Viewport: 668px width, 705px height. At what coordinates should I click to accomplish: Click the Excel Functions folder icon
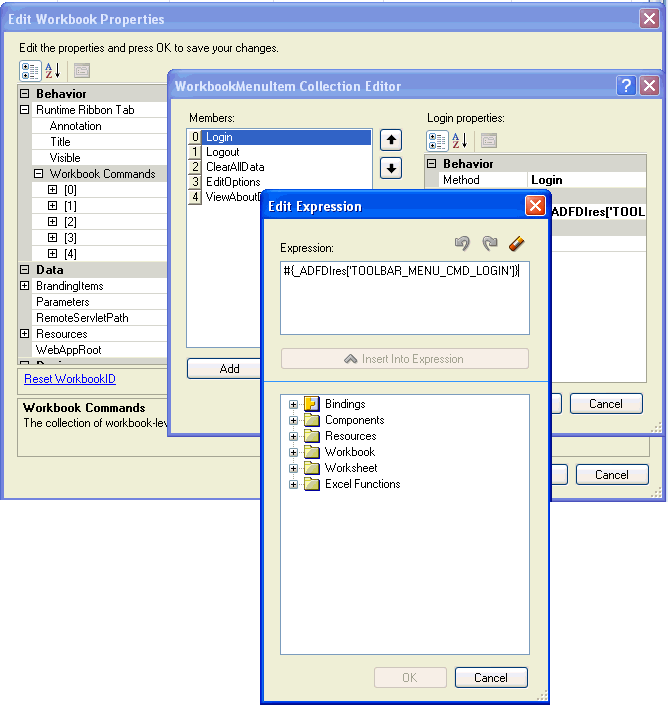[x=312, y=484]
